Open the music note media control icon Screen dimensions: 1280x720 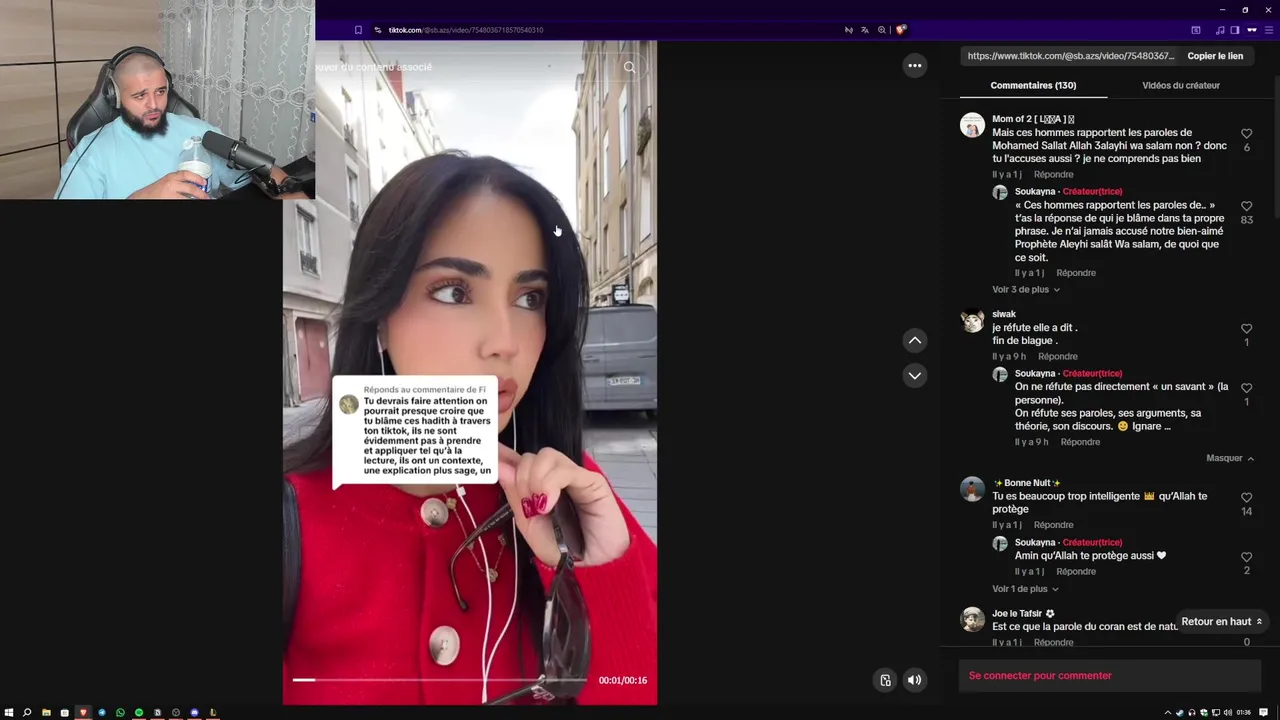coord(1220,30)
